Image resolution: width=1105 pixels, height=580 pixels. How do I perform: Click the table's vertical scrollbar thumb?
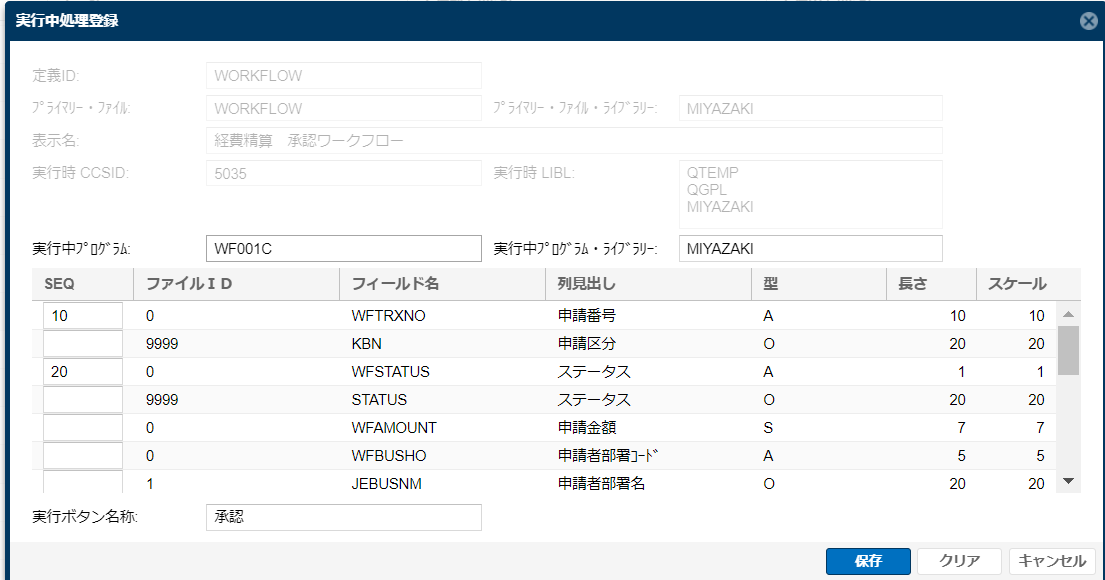(x=1068, y=350)
